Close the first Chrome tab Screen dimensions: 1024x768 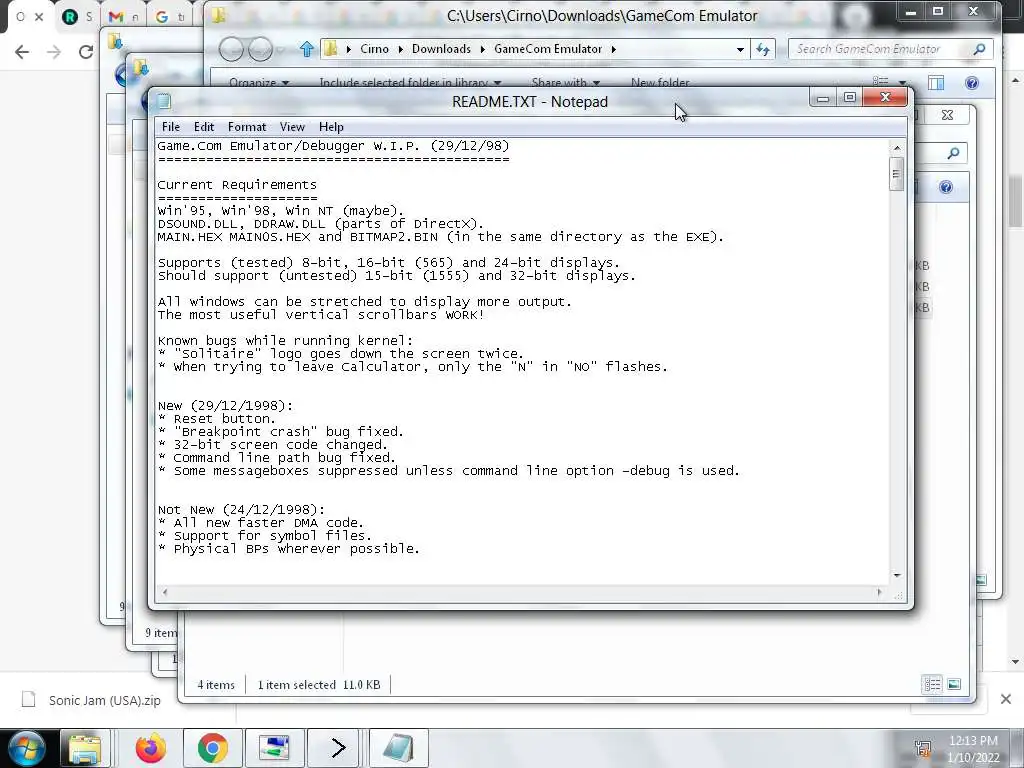click(x=39, y=17)
